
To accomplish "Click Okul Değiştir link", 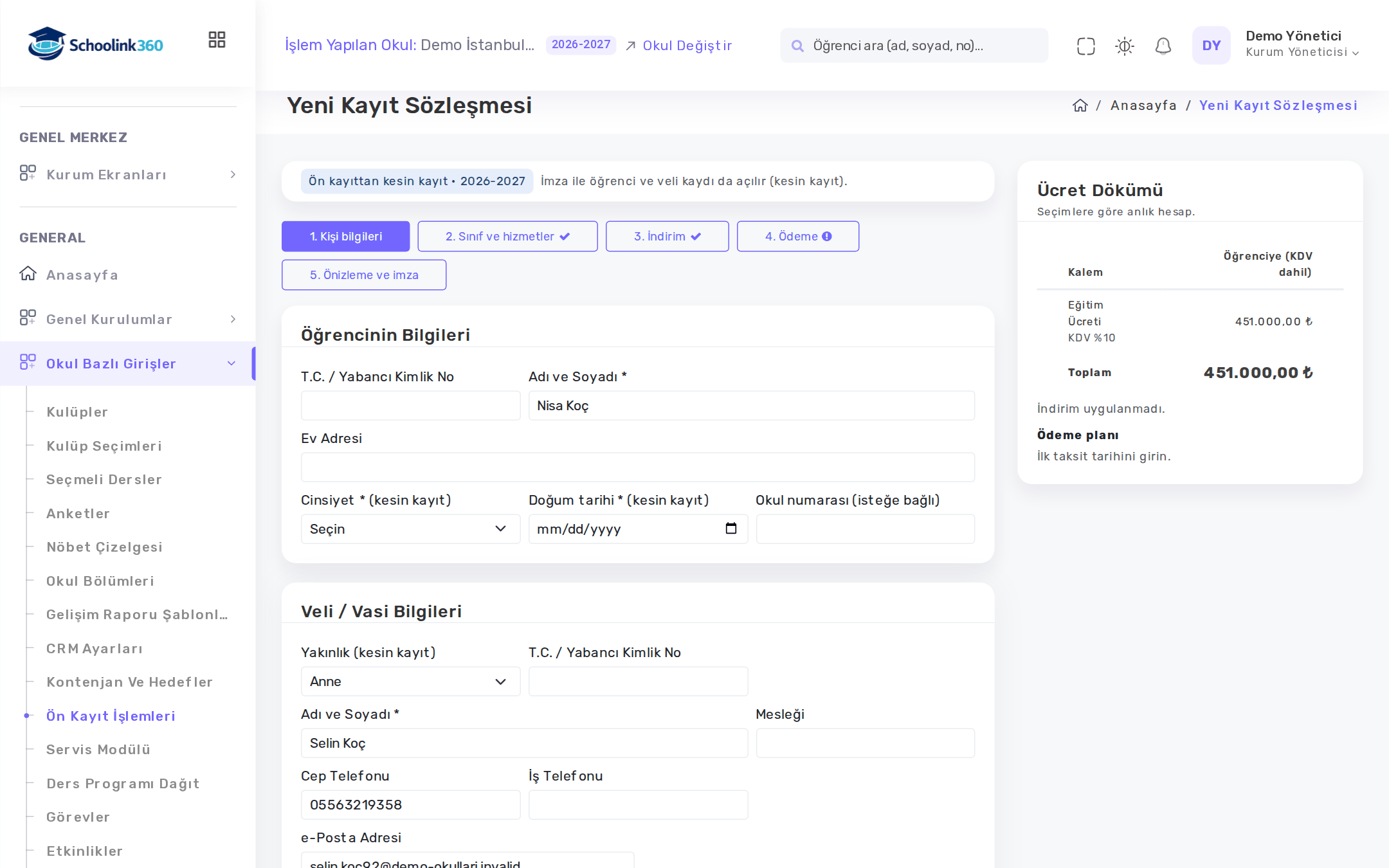I will point(687,46).
